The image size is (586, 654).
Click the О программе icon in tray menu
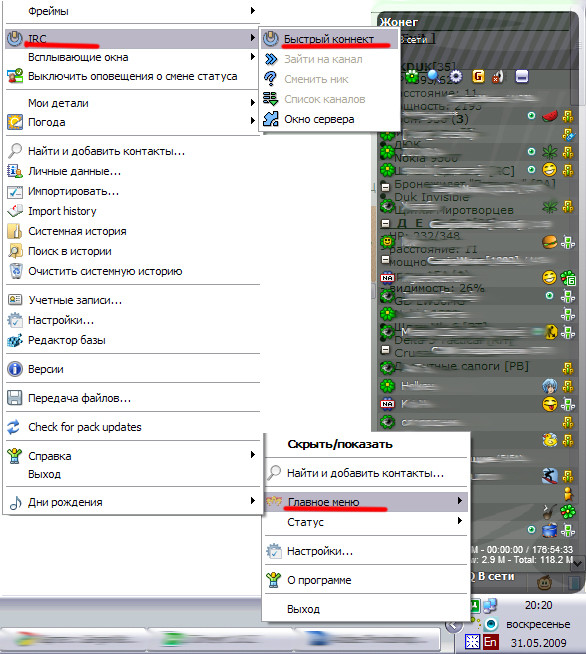274,579
